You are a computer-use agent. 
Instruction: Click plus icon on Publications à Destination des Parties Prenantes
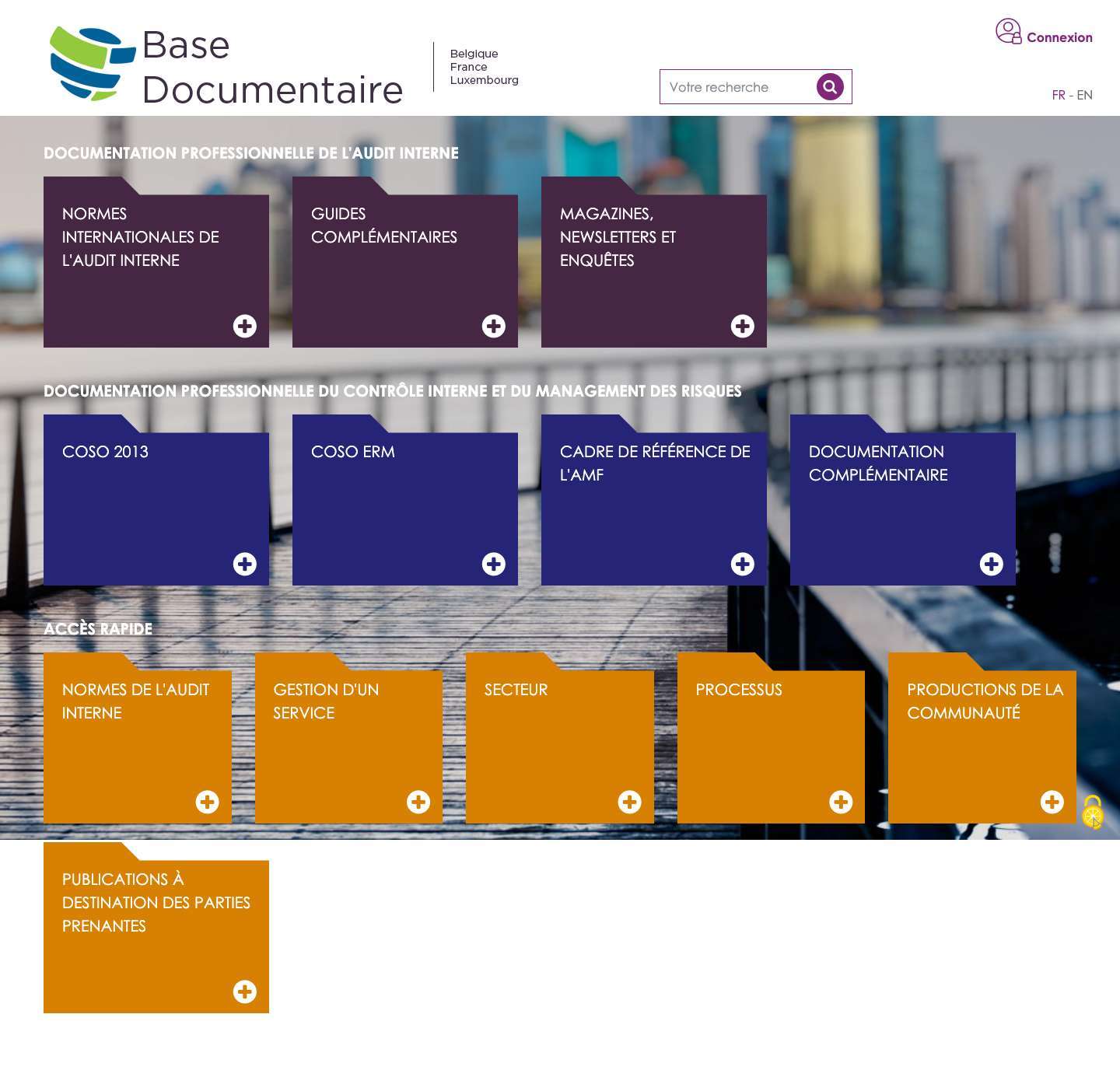245,991
